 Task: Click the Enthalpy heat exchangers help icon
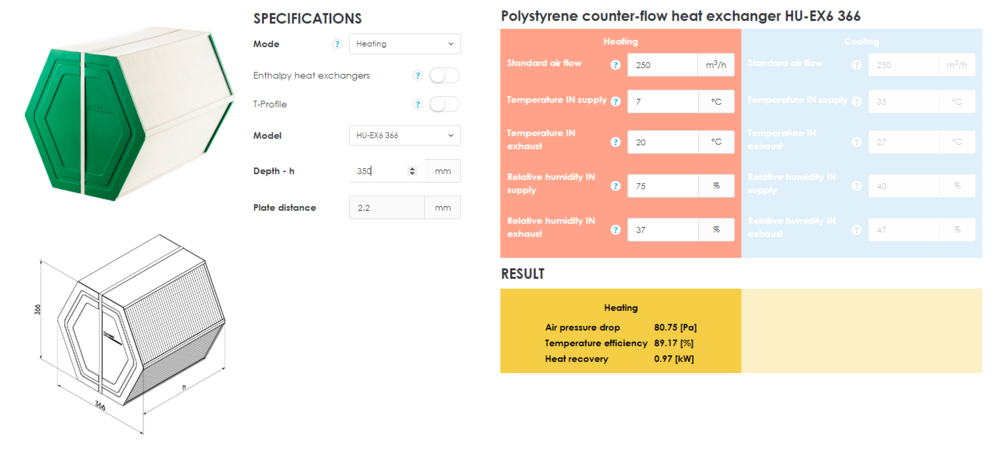pos(417,75)
